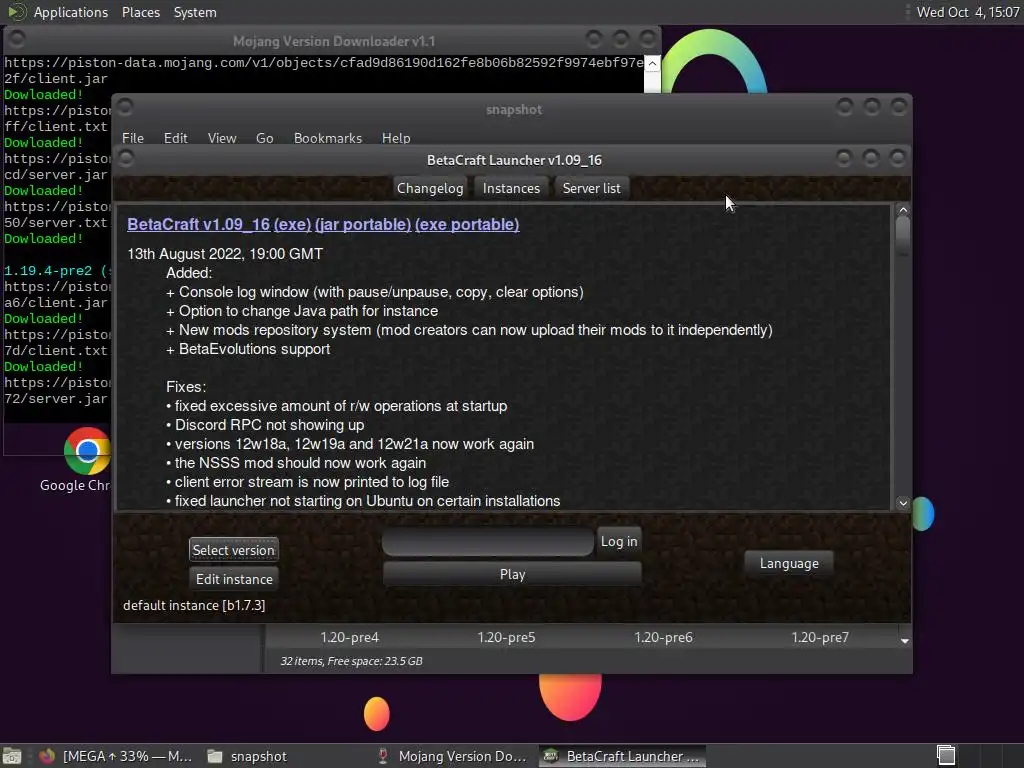The width and height of the screenshot is (1024, 768).
Task: Click the Edit instance button
Action: (x=234, y=579)
